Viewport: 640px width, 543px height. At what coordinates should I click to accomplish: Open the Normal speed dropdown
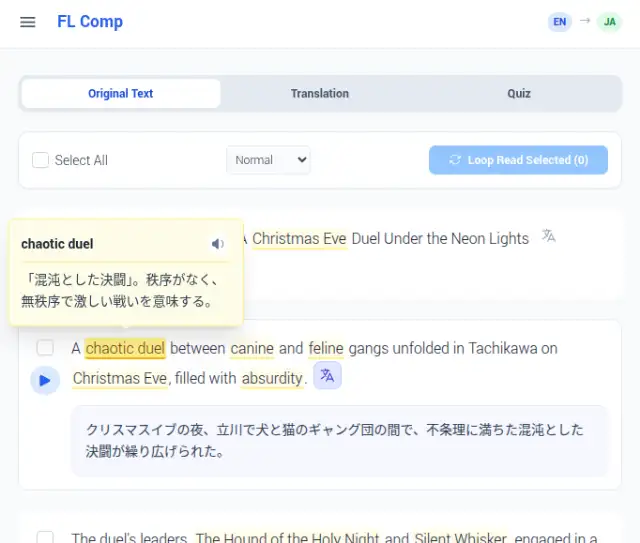[269, 160]
